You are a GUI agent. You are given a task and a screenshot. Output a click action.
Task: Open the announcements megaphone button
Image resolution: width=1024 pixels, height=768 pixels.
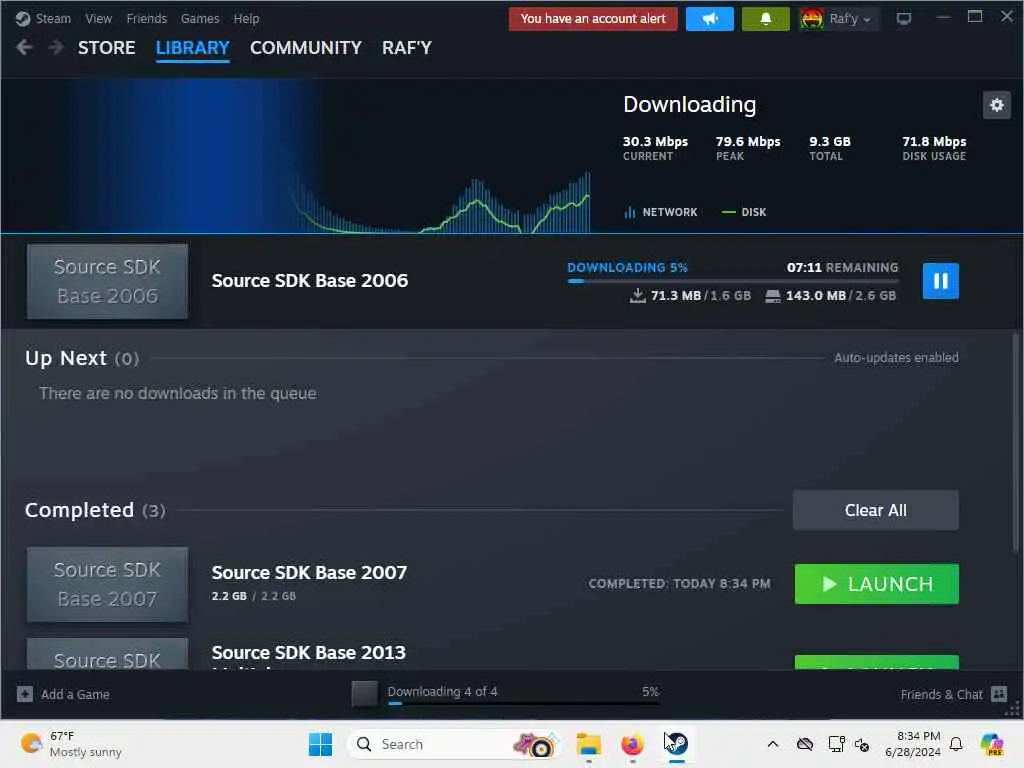point(710,19)
